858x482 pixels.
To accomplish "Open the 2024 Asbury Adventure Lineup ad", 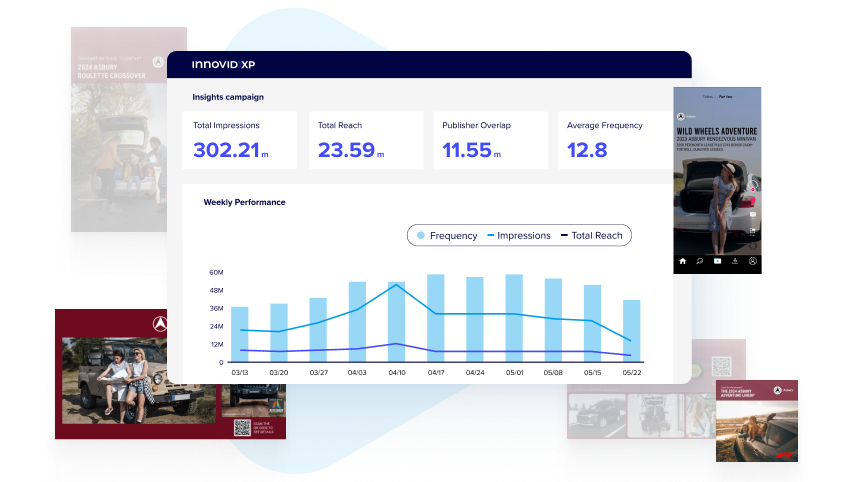I will (757, 421).
